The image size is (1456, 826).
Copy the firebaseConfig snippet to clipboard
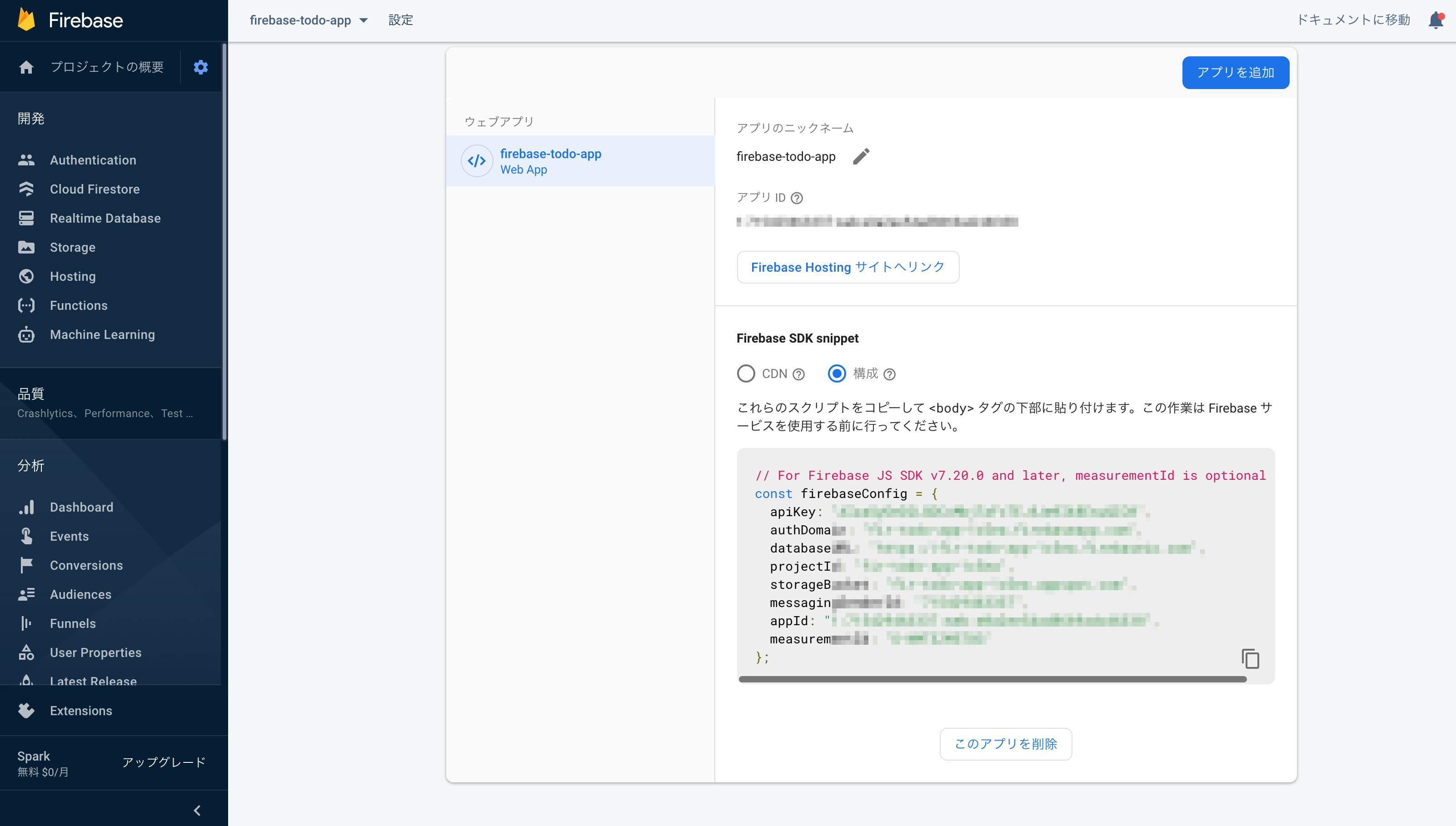(x=1250, y=659)
